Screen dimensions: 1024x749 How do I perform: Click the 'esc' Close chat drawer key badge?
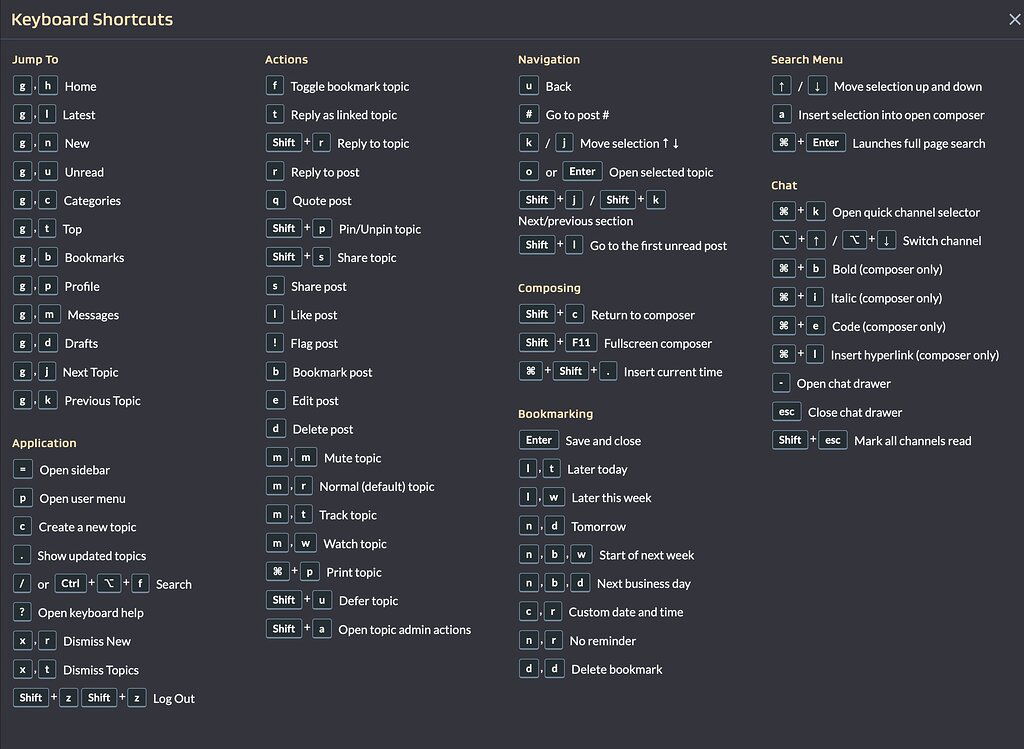[x=787, y=411]
